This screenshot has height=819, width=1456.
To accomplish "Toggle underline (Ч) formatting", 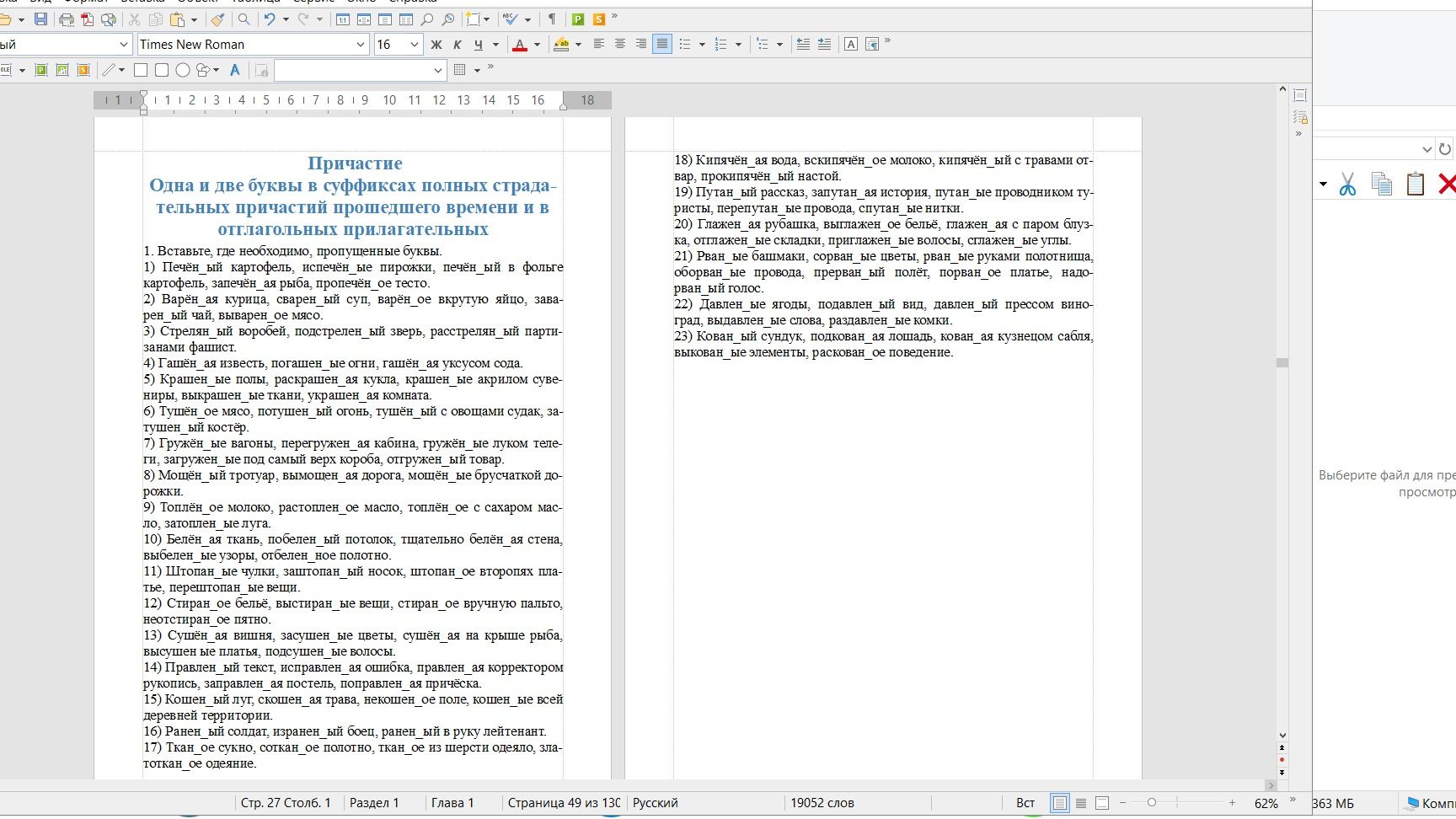I will [478, 45].
